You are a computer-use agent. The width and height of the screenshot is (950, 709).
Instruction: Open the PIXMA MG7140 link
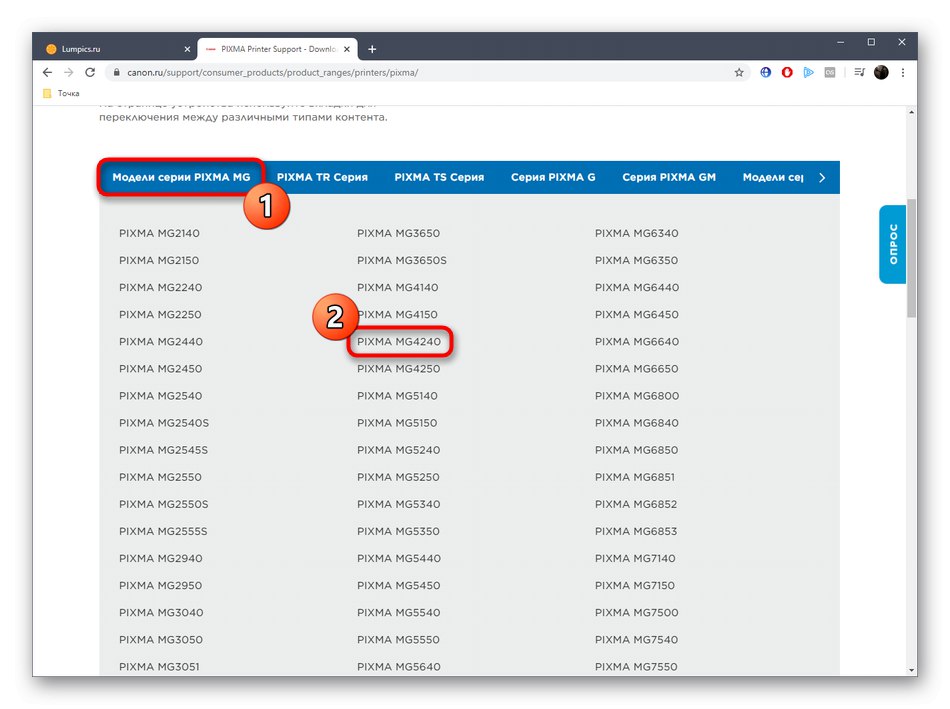pos(635,559)
